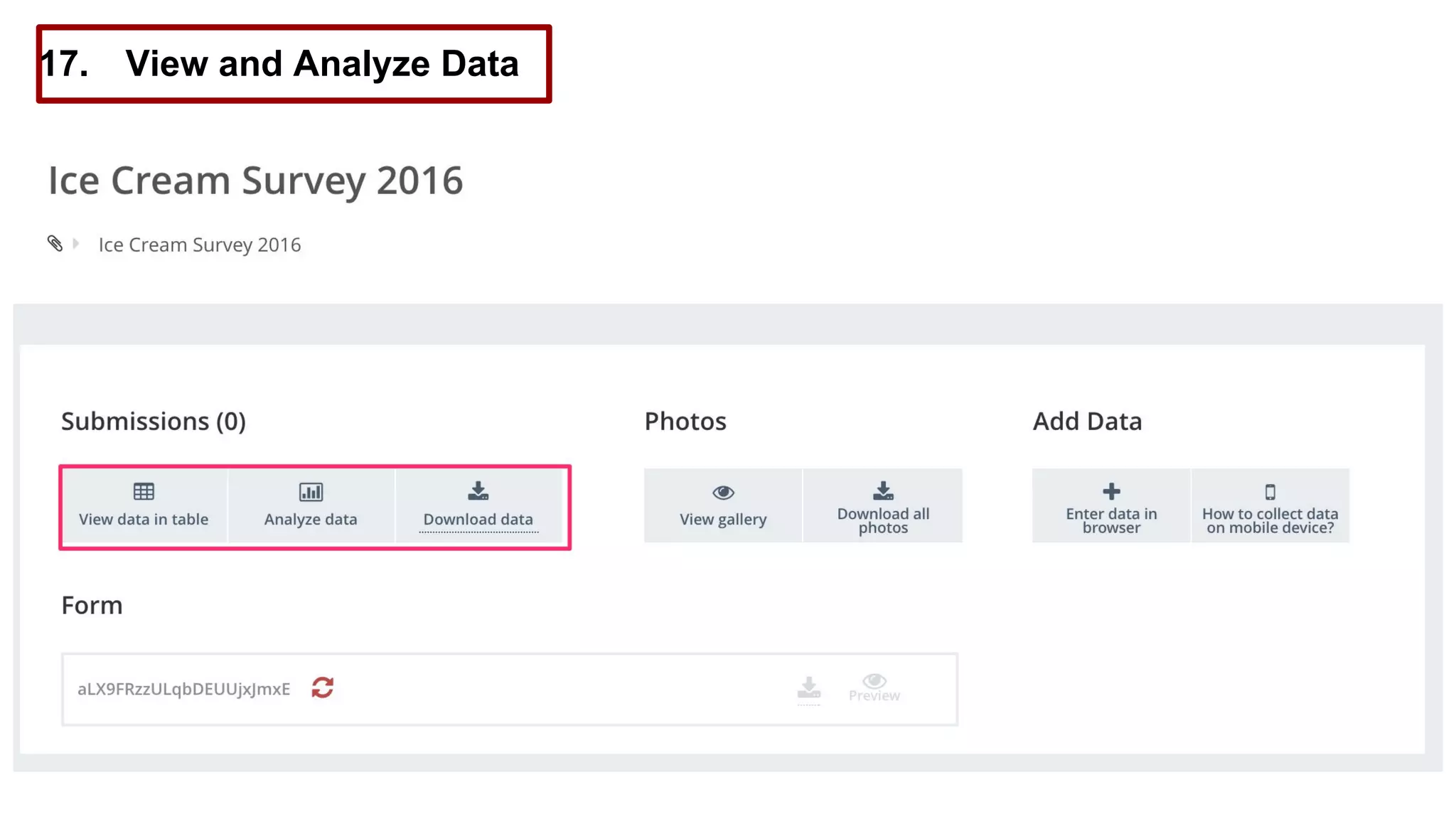This screenshot has height=819, width=1456.
Task: Open How to collect data on mobile device
Action: tap(1270, 505)
